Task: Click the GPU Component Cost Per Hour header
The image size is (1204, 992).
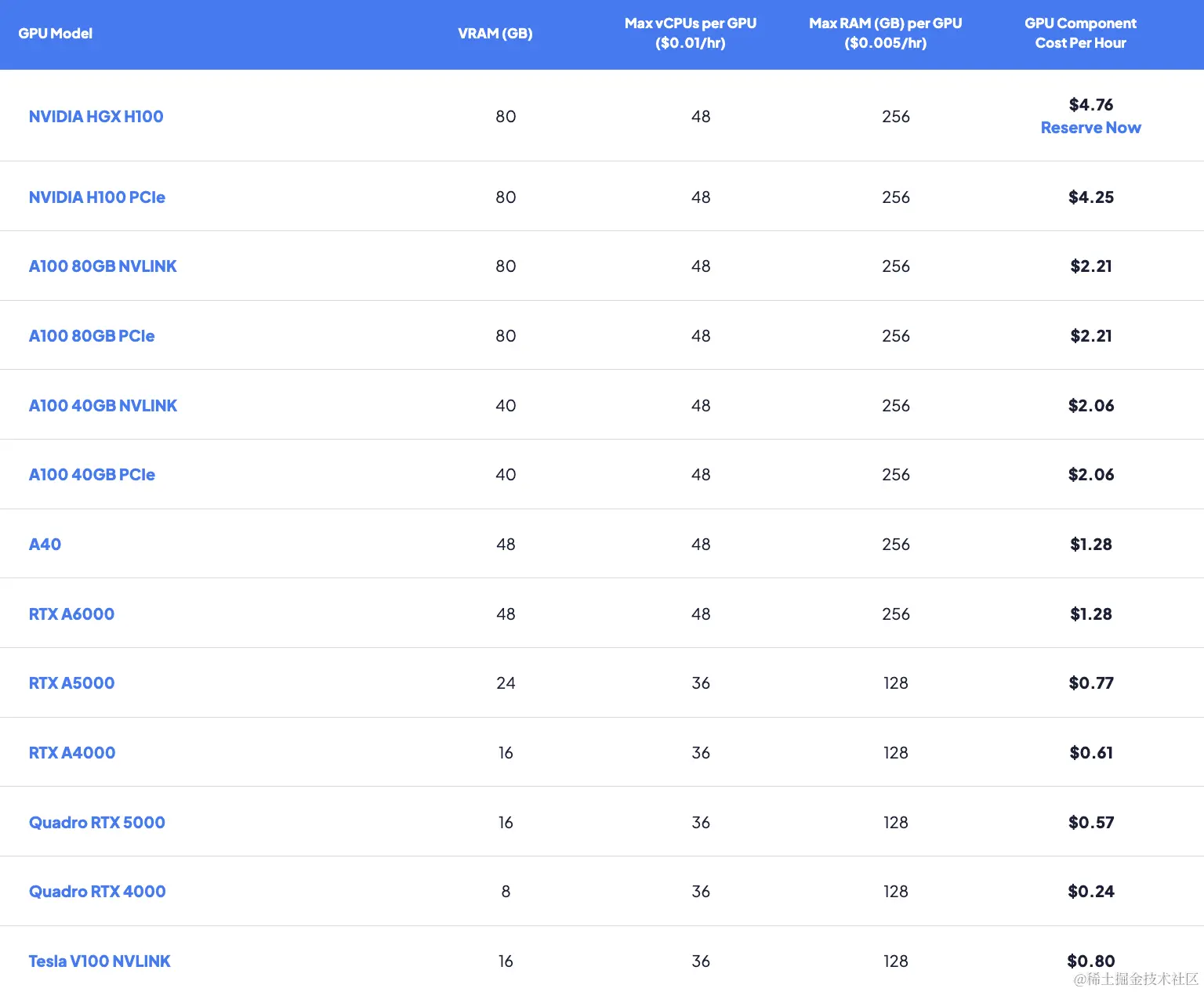Action: [1080, 33]
